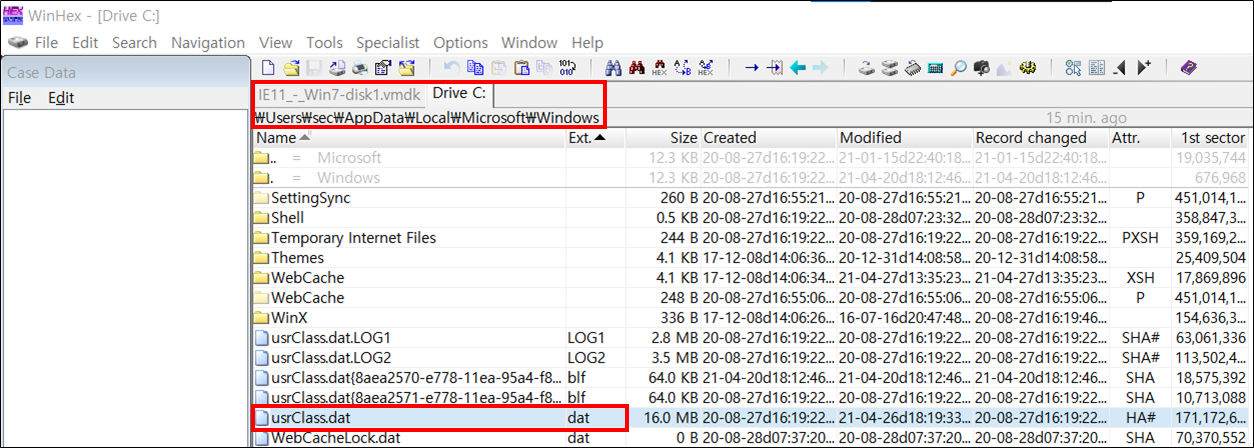Select the parent Microsoft folder row
The image size is (1254, 448).
point(750,157)
